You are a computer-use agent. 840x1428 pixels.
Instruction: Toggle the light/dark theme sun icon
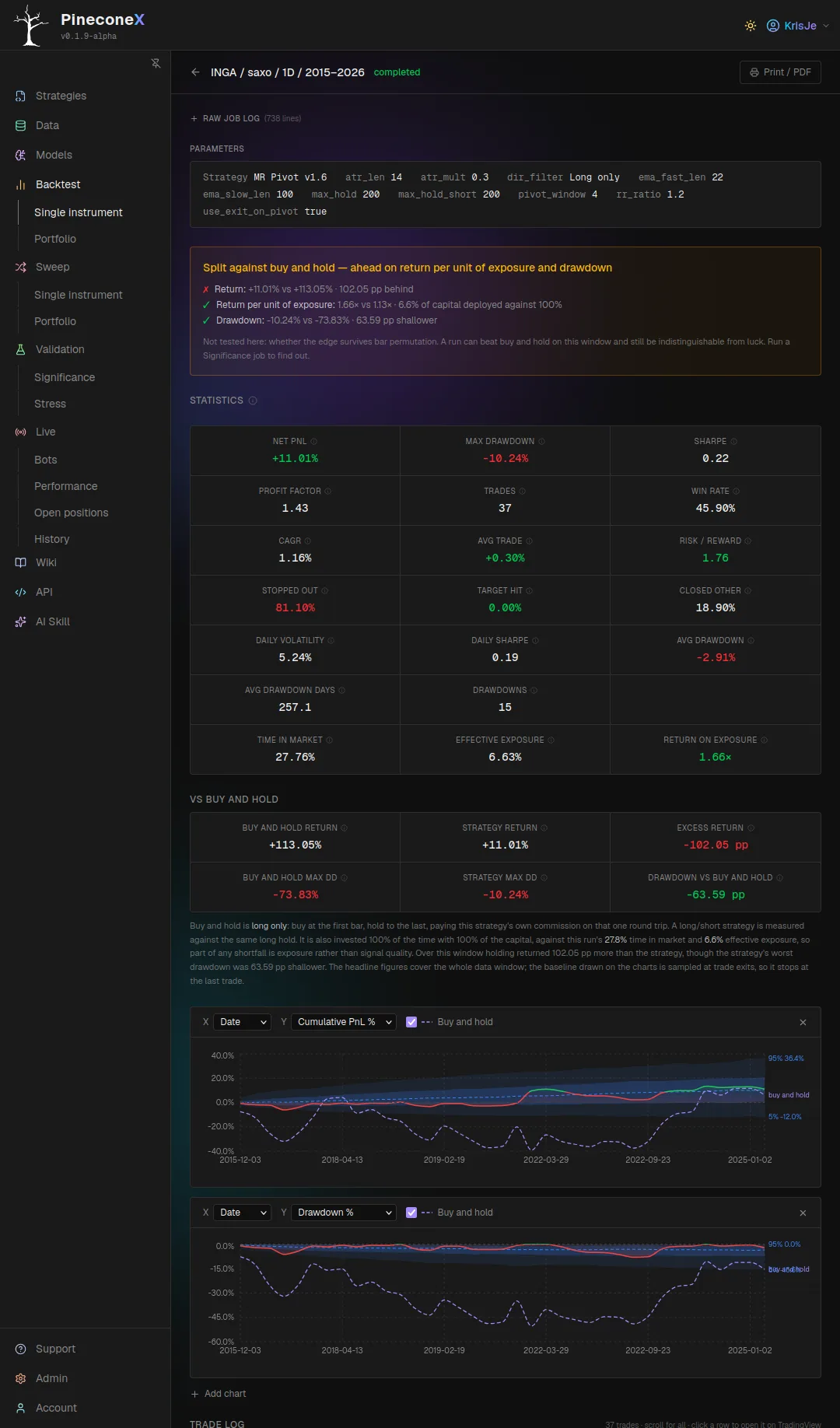751,26
